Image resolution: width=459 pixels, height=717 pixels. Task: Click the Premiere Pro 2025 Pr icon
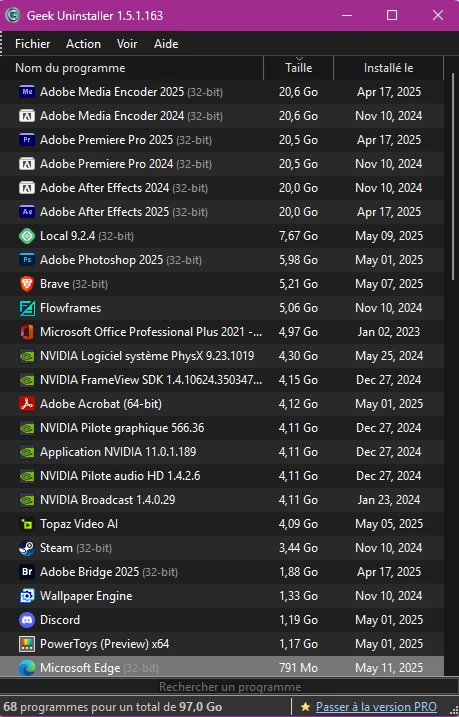[x=27, y=140]
